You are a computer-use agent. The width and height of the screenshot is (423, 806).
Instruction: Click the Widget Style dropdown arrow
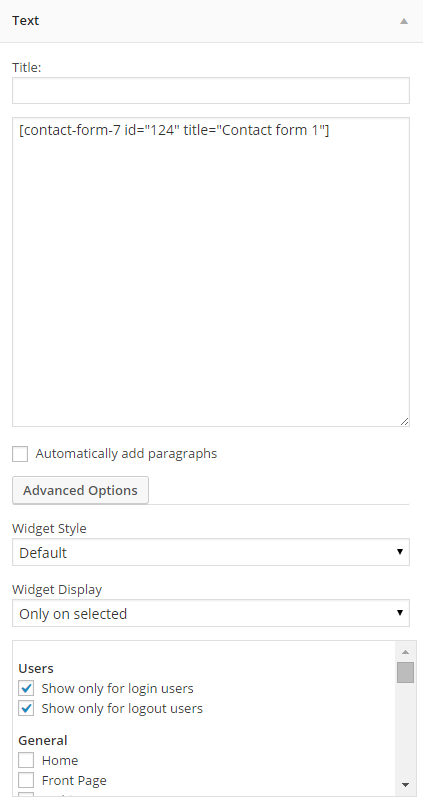pyautogui.click(x=400, y=552)
